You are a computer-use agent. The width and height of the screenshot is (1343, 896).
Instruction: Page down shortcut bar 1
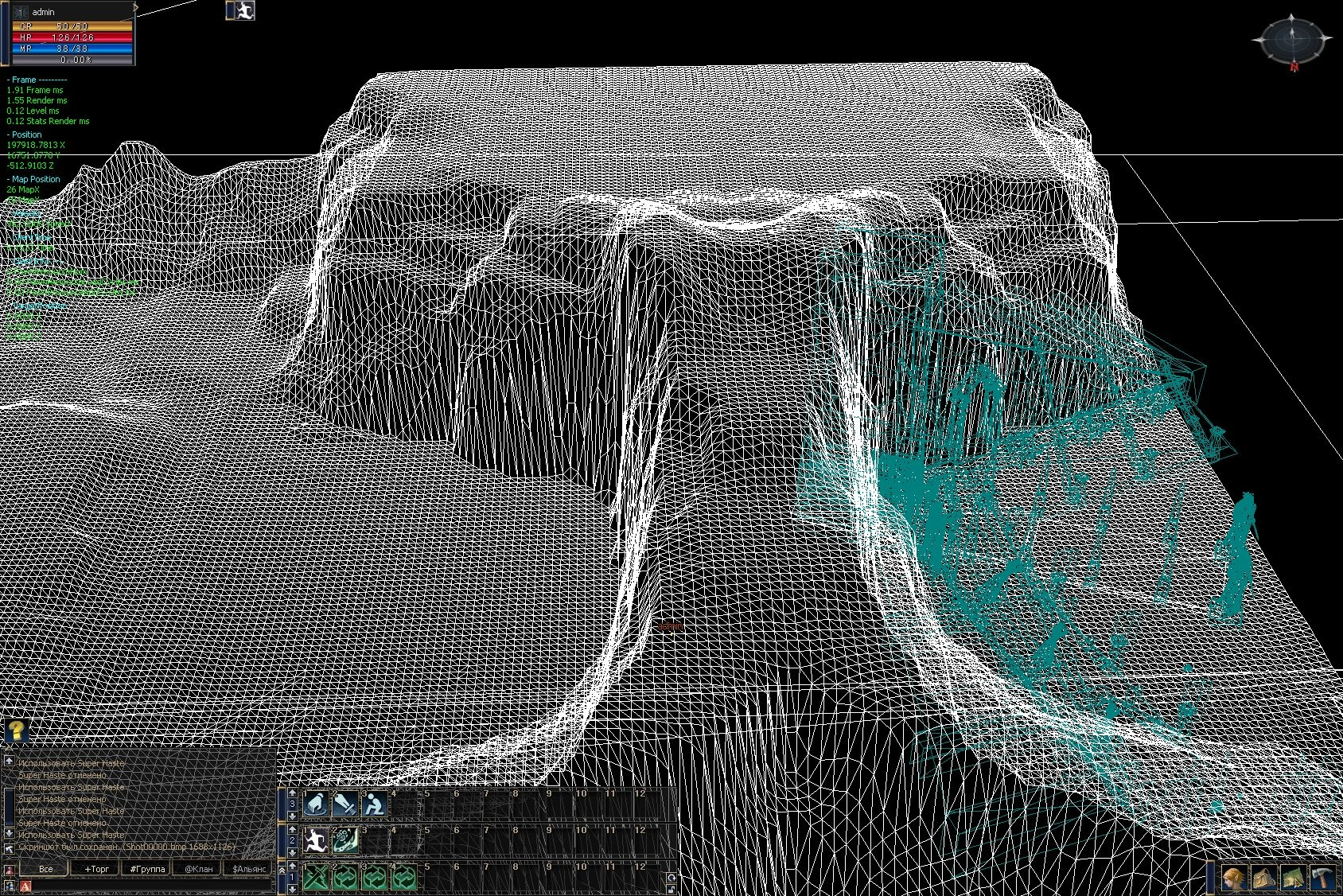click(293, 890)
